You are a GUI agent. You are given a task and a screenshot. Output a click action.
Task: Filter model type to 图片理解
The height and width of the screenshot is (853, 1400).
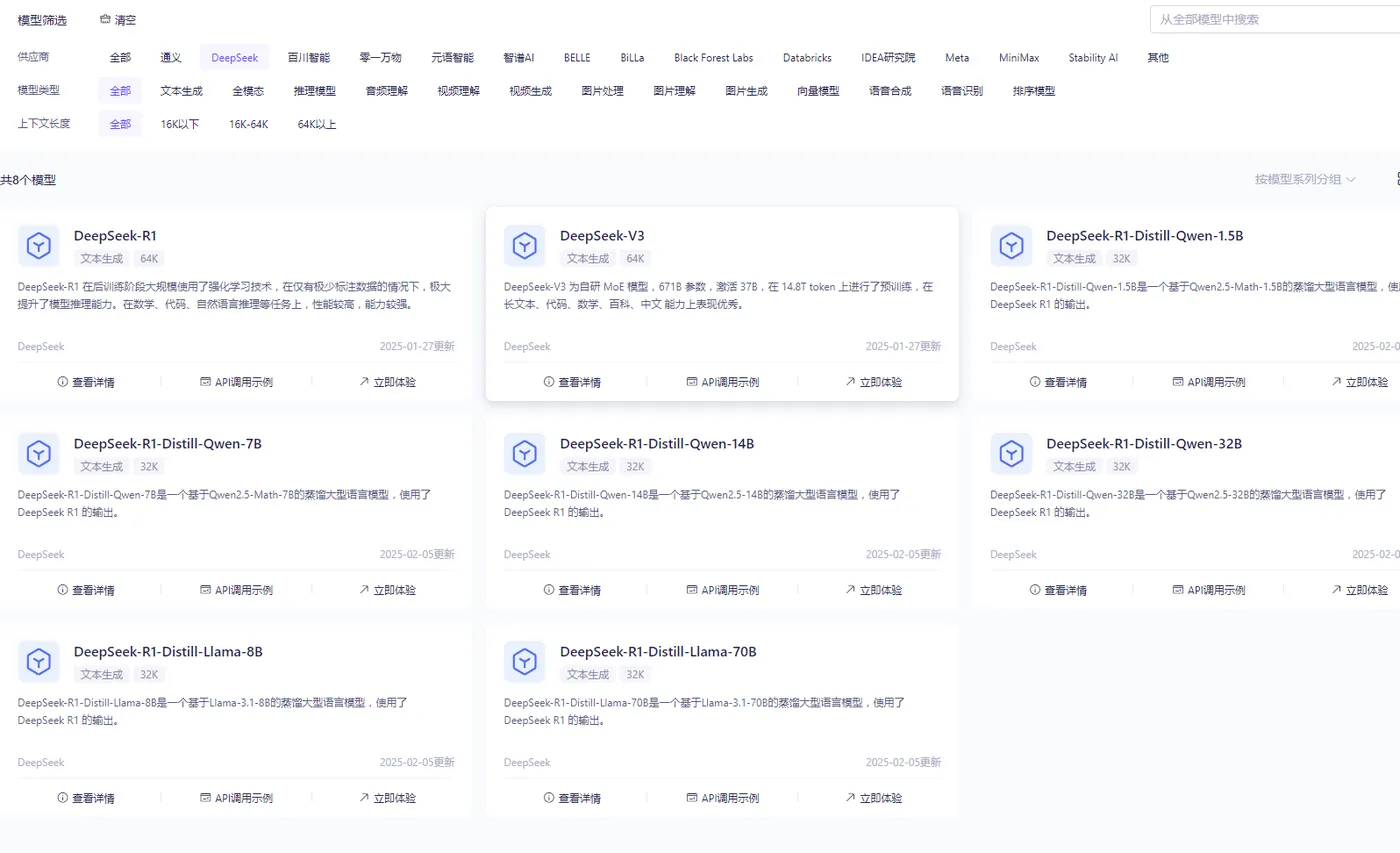[675, 91]
